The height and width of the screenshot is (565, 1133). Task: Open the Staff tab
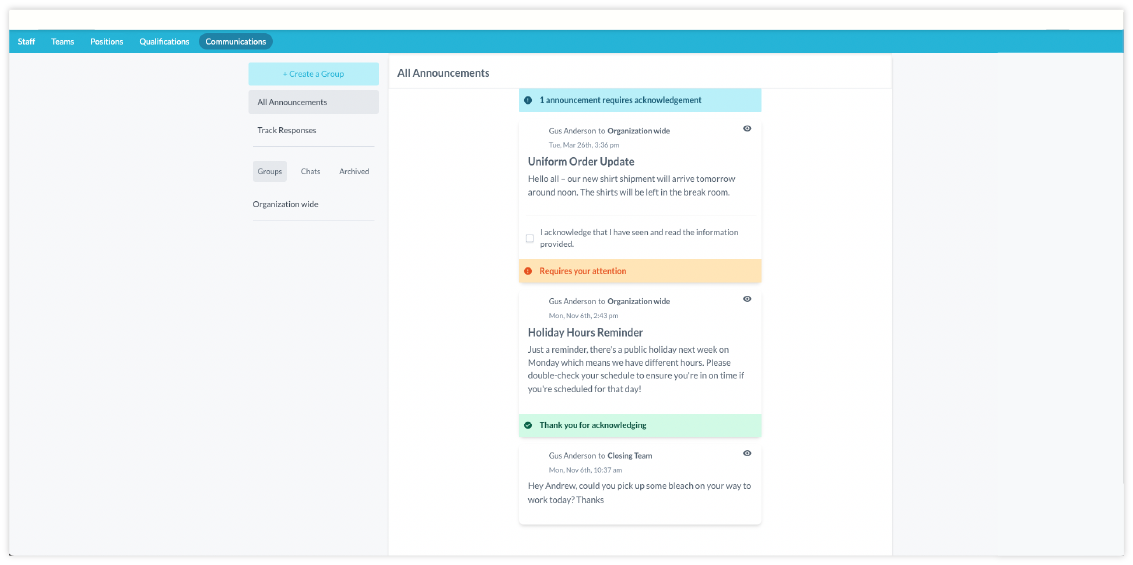[26, 42]
